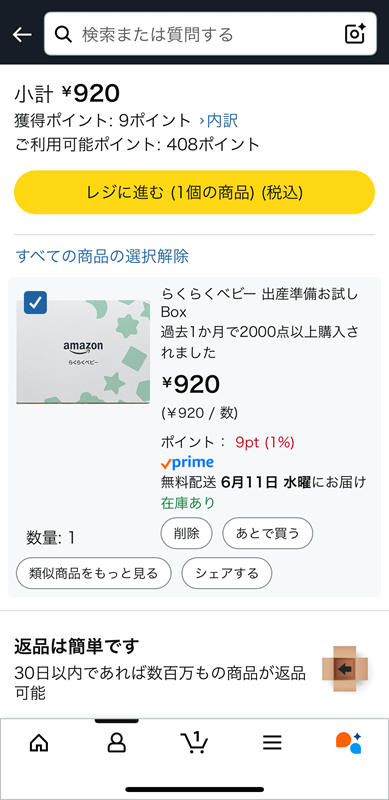This screenshot has height=800, width=389.
Task: Click the 削除 delete button
Action: point(186,534)
